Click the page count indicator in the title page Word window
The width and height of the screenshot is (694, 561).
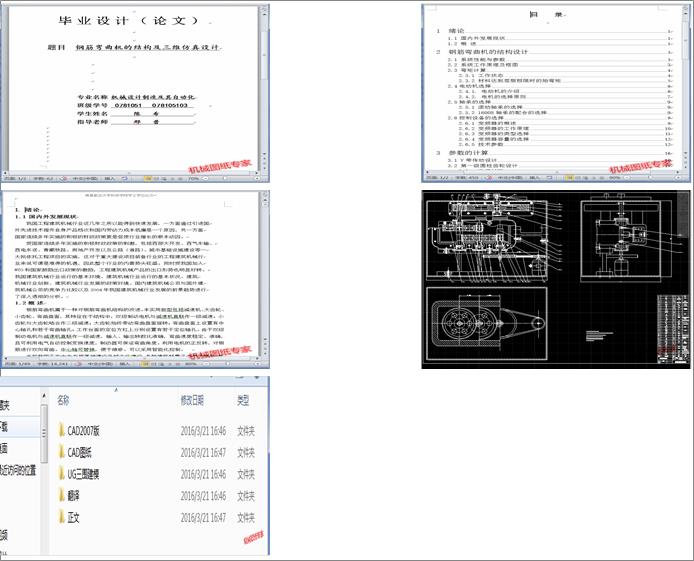coord(15,178)
